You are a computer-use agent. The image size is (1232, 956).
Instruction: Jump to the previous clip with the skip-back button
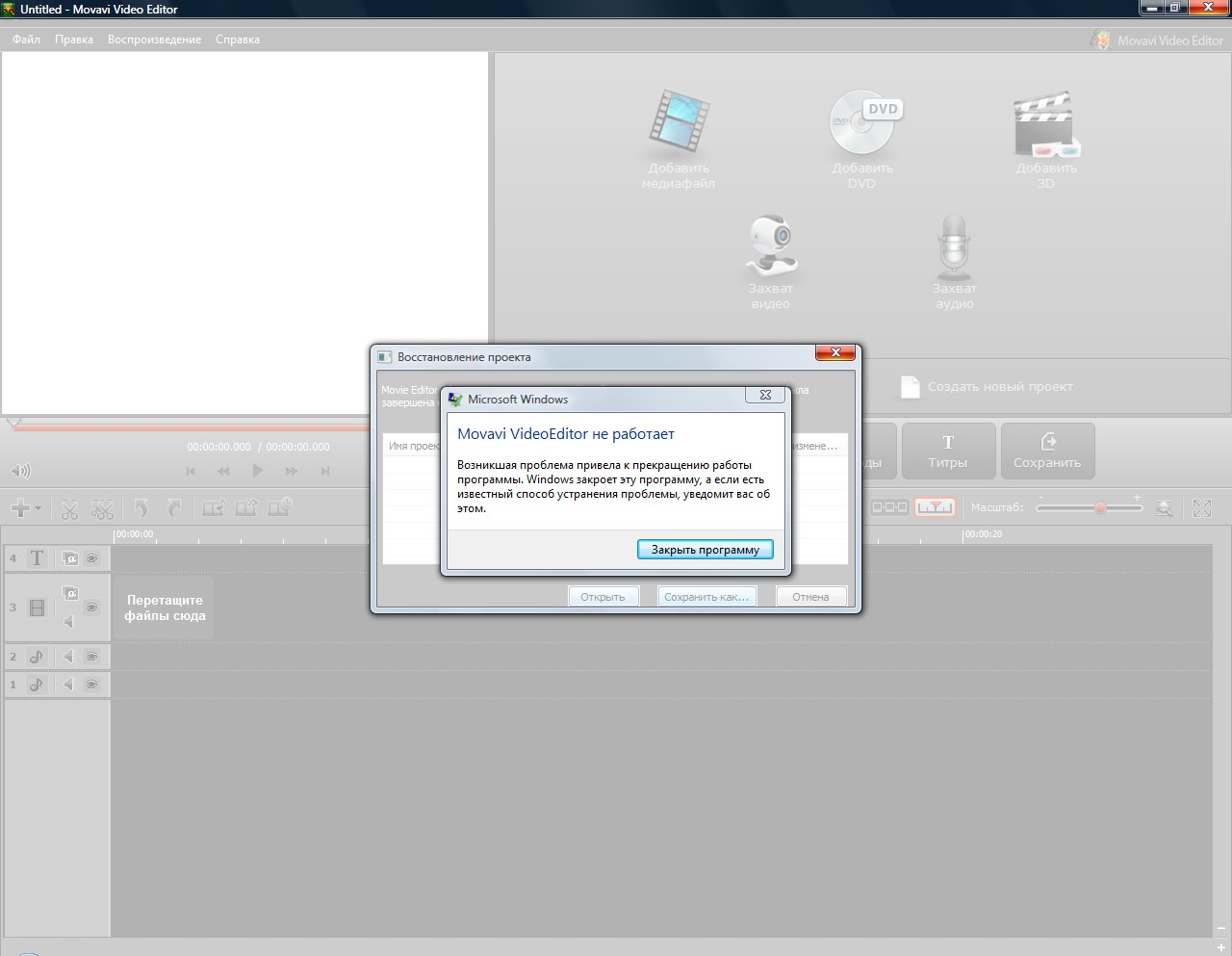191,471
